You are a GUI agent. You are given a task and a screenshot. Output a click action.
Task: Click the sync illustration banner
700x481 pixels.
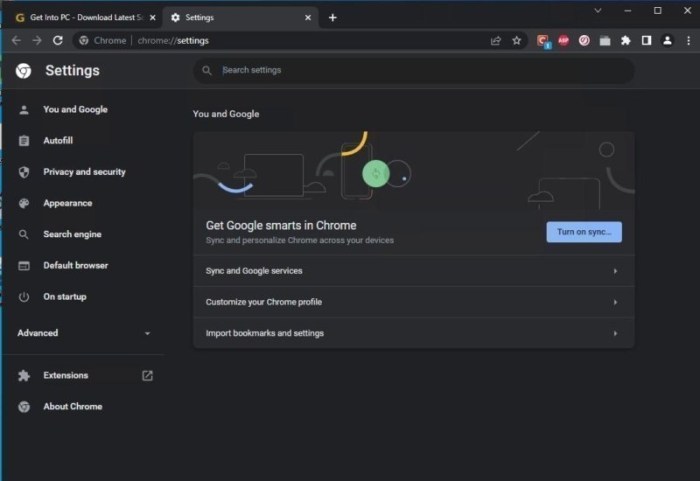[x=413, y=171]
